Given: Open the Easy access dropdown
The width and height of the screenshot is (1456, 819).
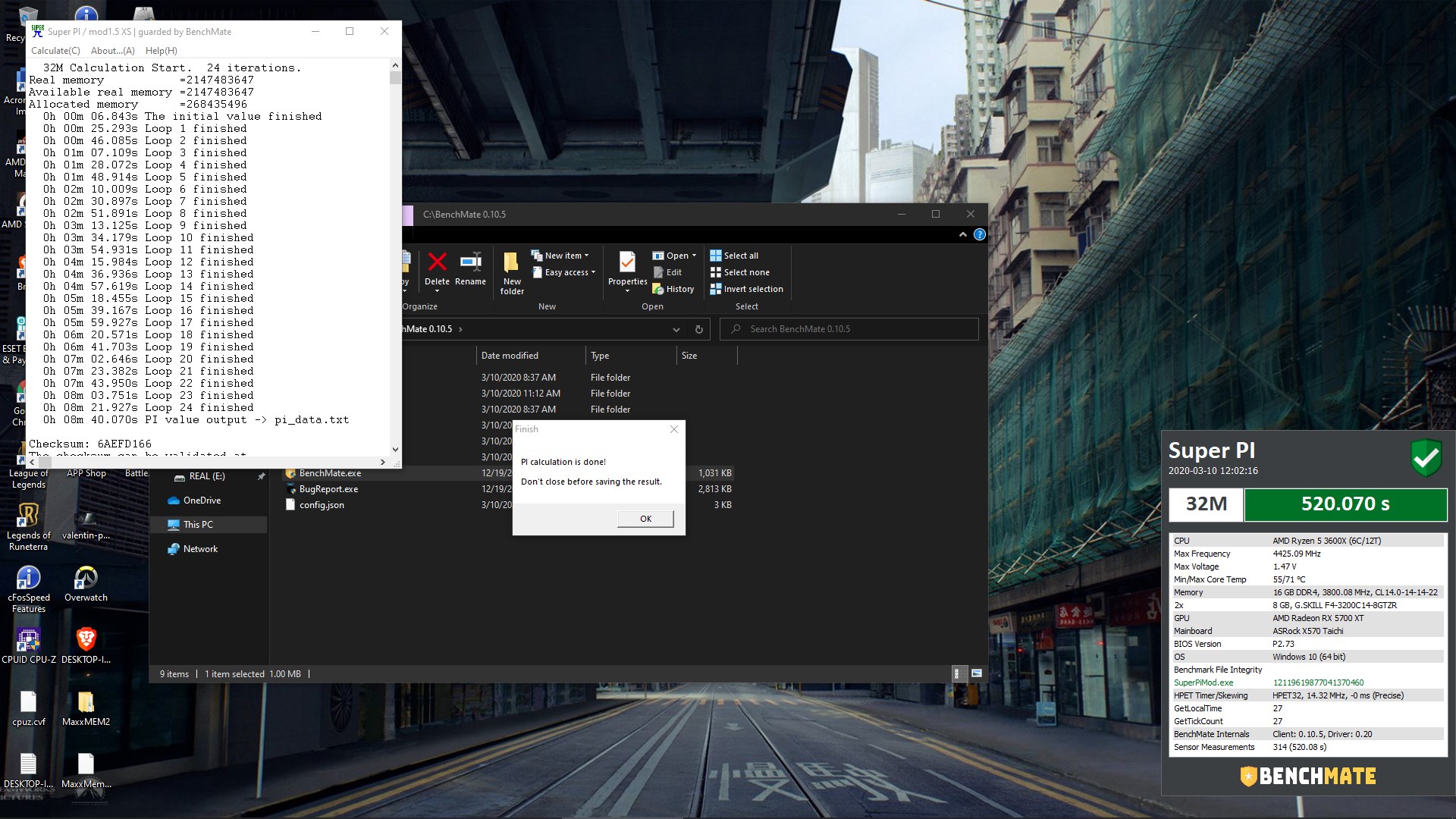Looking at the screenshot, I should point(563,272).
